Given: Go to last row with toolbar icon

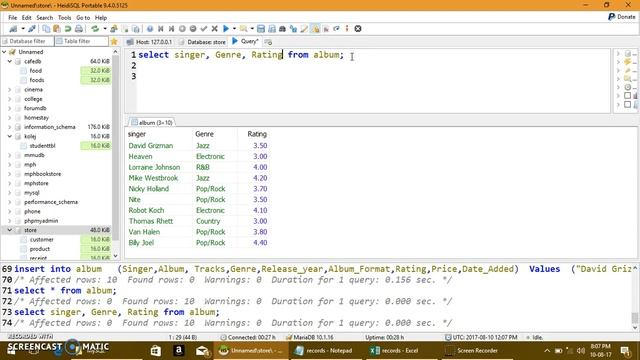Looking at the screenshot, I should (171, 29).
